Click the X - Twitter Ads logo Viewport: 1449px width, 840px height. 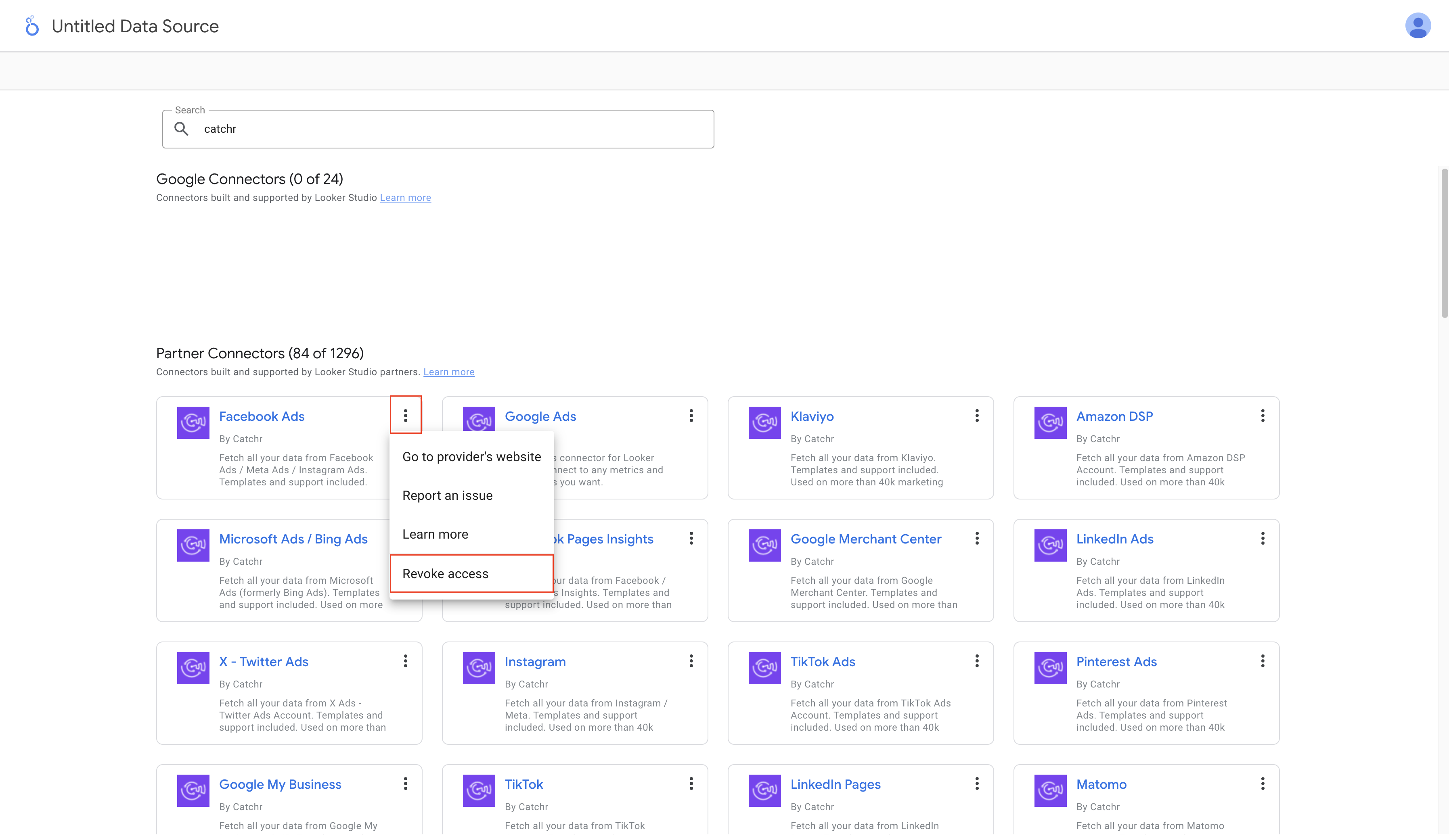coord(193,667)
